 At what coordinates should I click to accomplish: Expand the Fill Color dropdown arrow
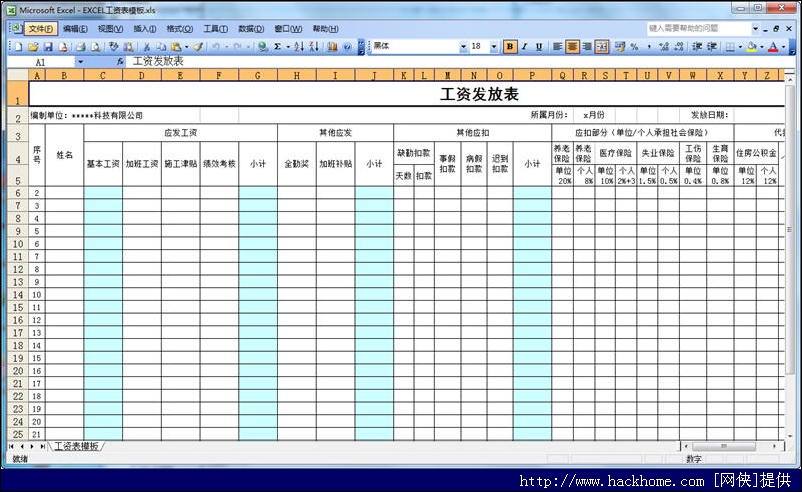pyautogui.click(x=762, y=47)
